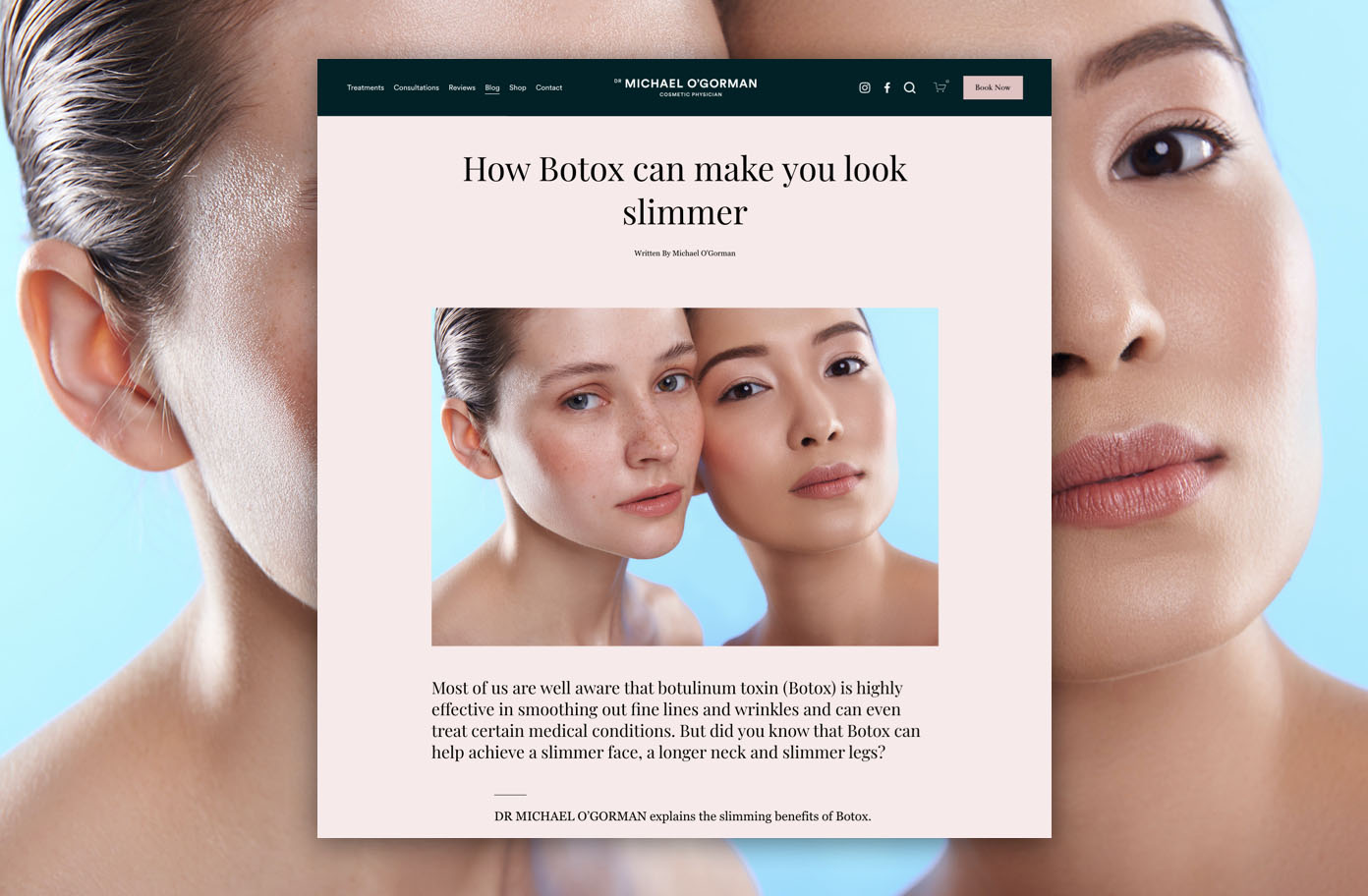The height and width of the screenshot is (896, 1368).
Task: Open the Shop page
Action: [517, 87]
